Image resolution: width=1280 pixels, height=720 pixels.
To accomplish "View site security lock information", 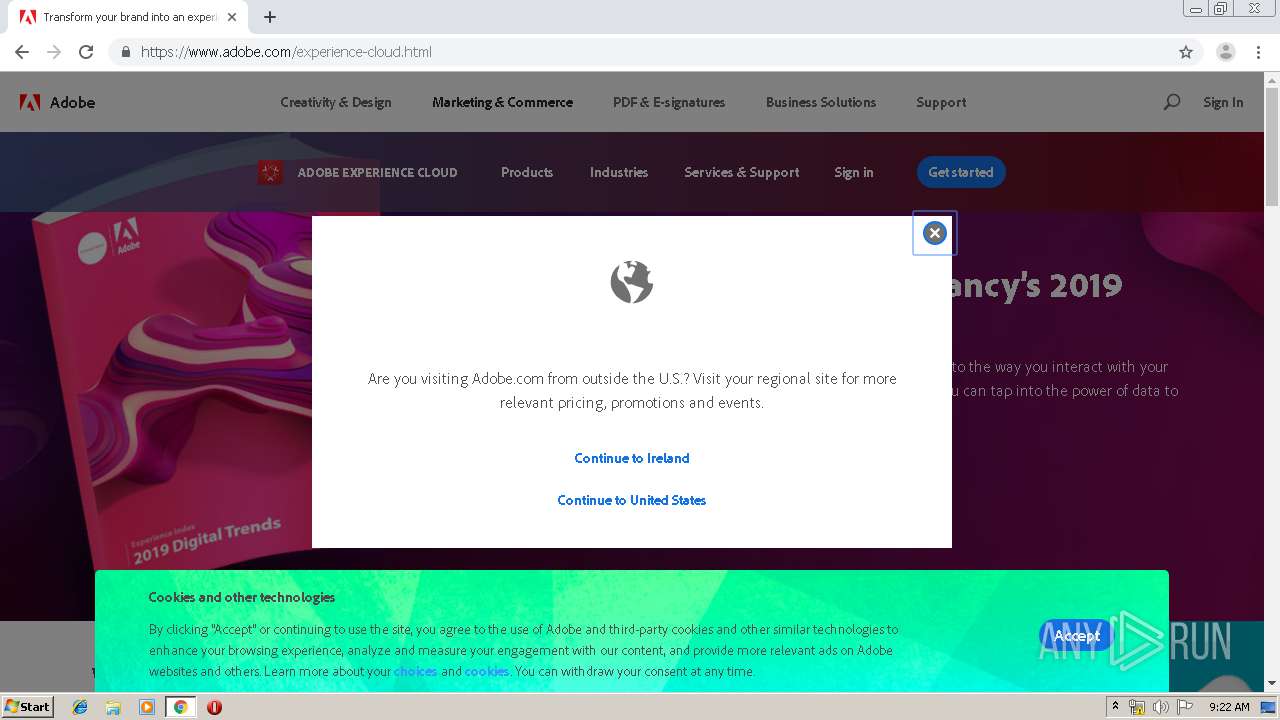I will click(x=125, y=52).
